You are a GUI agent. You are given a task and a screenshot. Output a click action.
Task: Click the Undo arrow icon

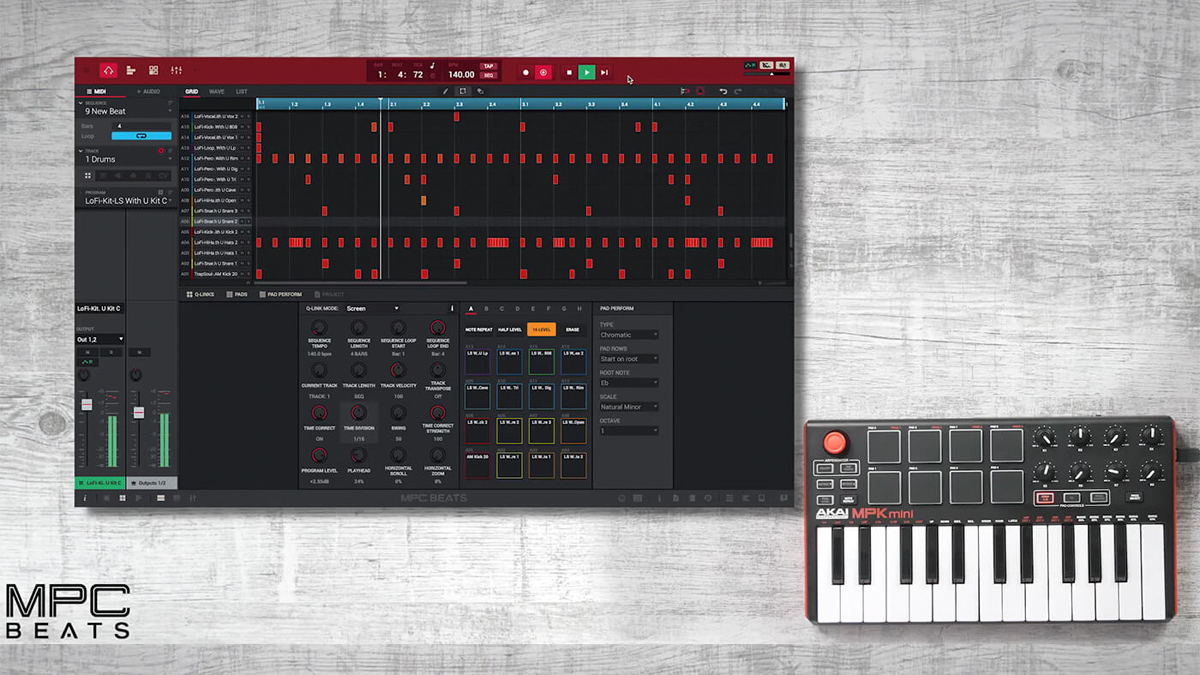(x=723, y=91)
